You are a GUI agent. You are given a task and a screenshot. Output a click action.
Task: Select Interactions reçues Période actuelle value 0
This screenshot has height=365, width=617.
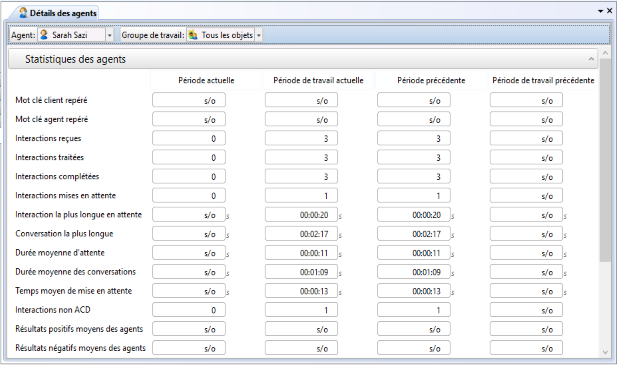click(189, 138)
